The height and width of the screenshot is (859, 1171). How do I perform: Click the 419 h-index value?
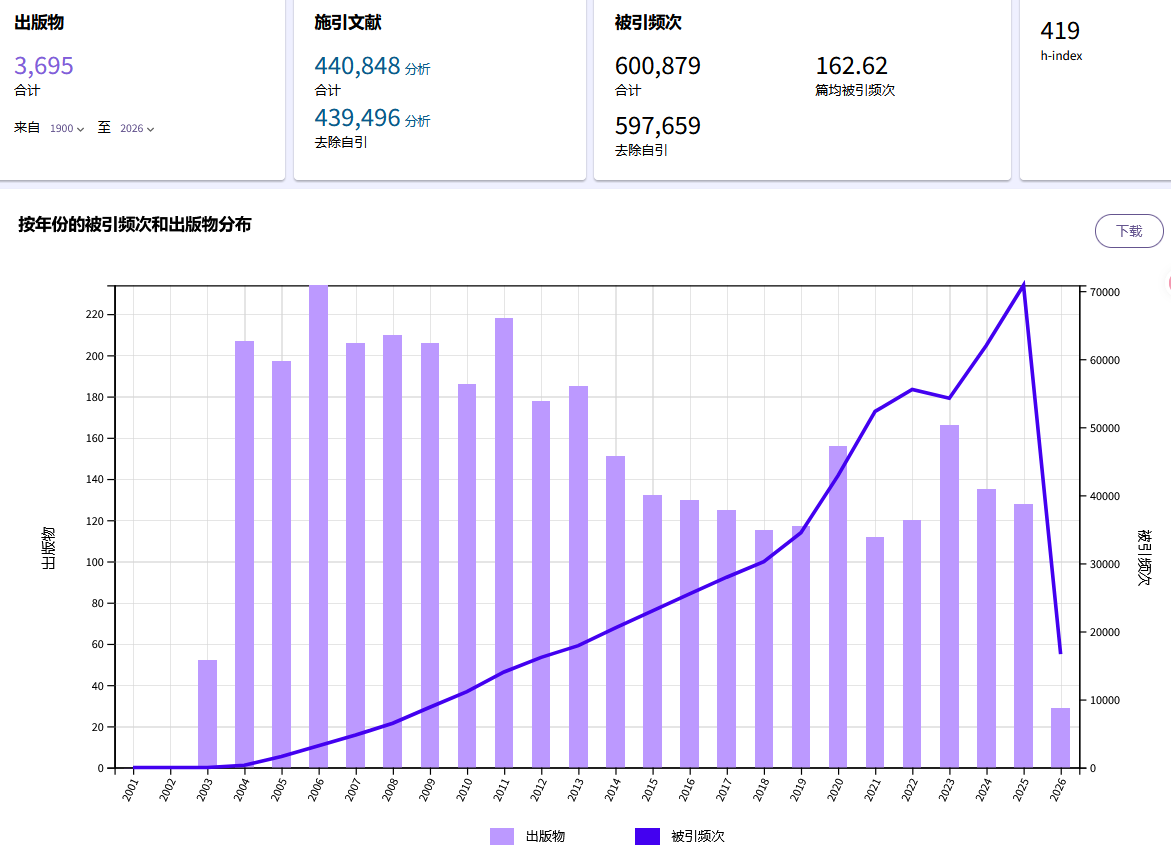click(1060, 32)
